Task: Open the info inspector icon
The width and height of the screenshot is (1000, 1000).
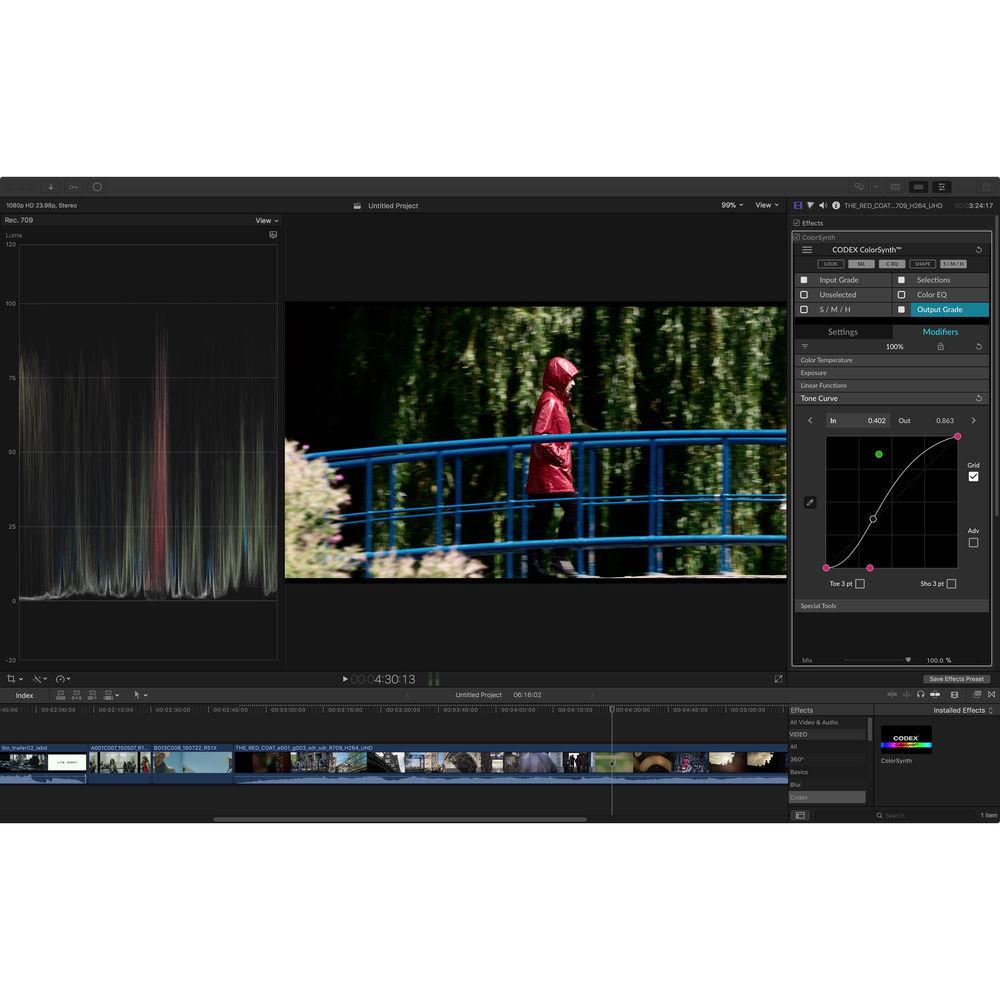Action: [x=835, y=205]
